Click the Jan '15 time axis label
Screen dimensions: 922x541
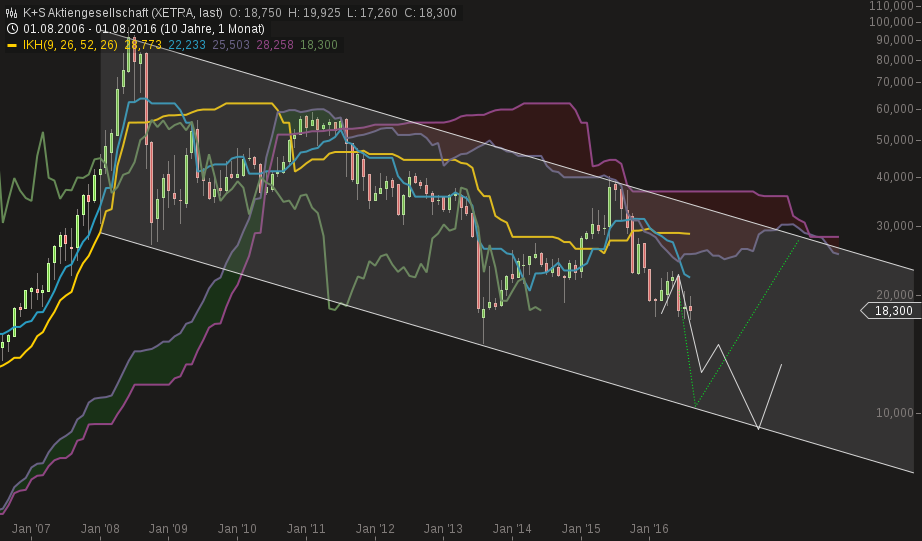[x=580, y=529]
